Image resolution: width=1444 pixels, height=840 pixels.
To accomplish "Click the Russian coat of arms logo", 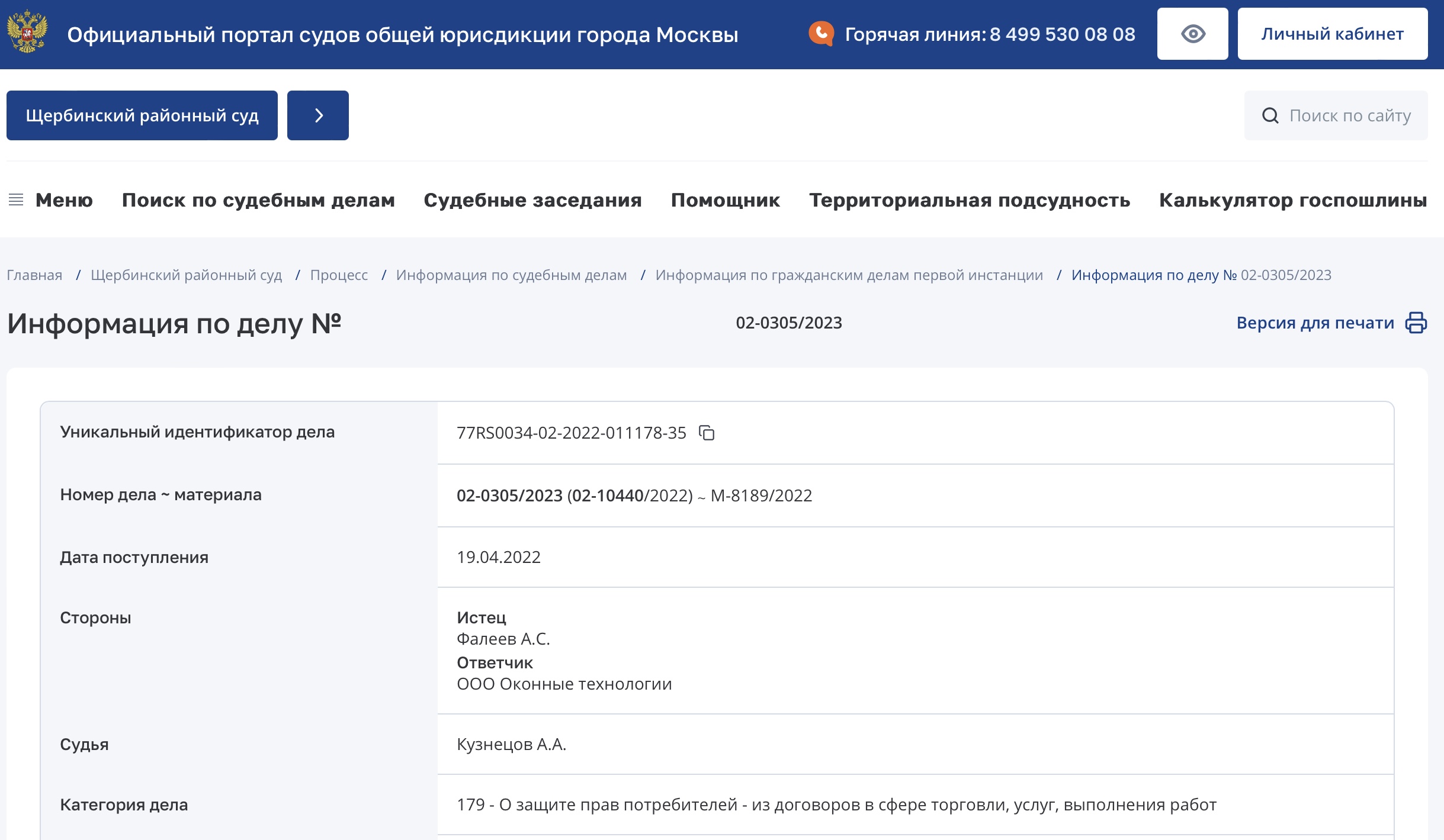I will tap(27, 33).
